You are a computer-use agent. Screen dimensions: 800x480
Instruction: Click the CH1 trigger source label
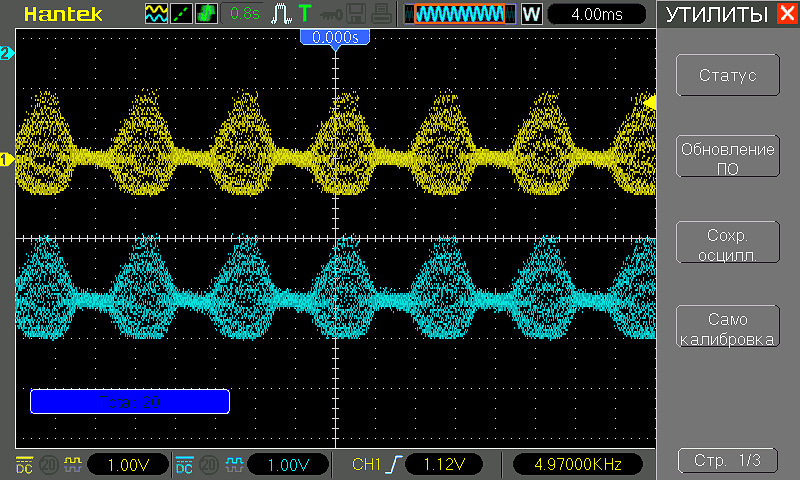coord(366,464)
